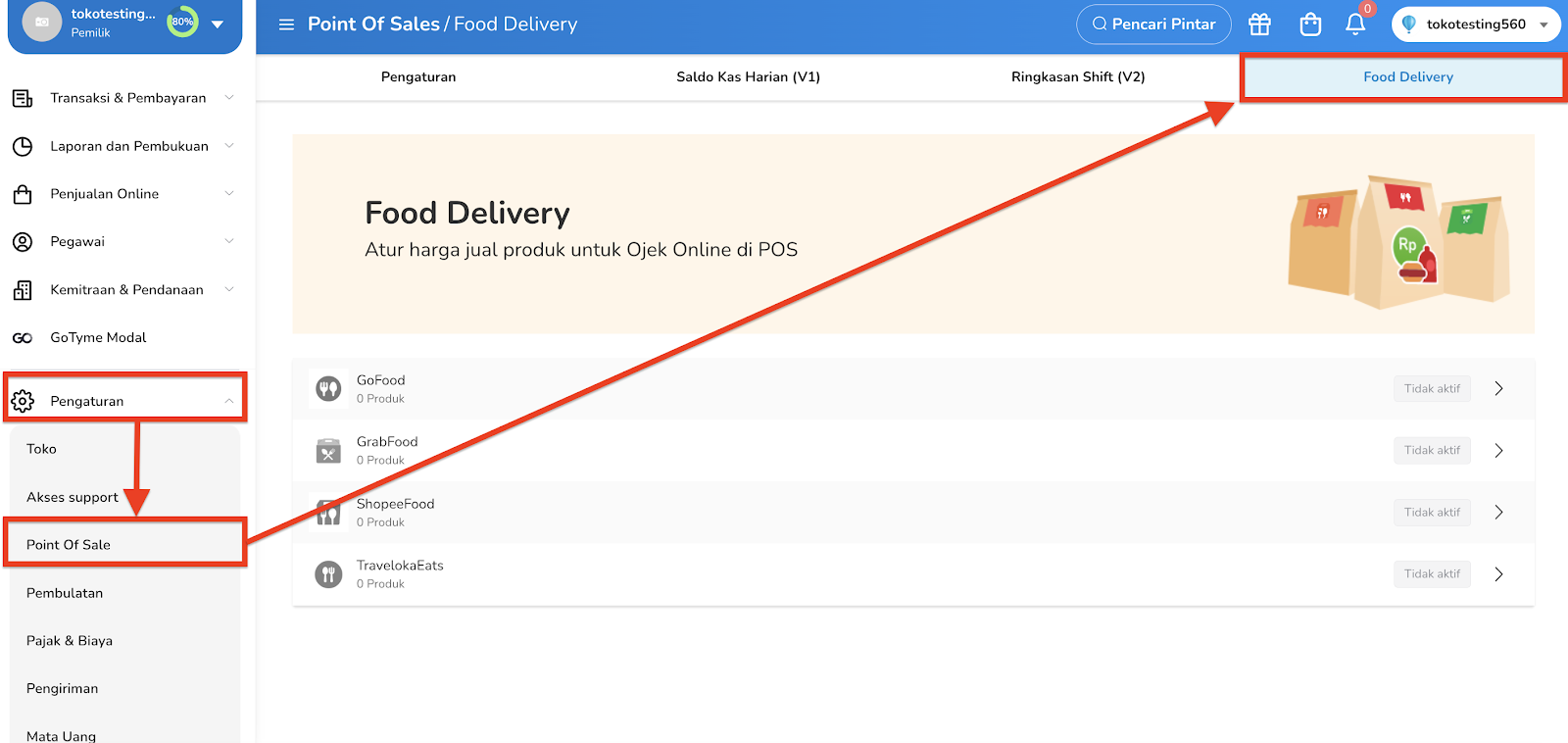Click the Pegawai person icon
The image size is (1568, 743).
coord(23,241)
